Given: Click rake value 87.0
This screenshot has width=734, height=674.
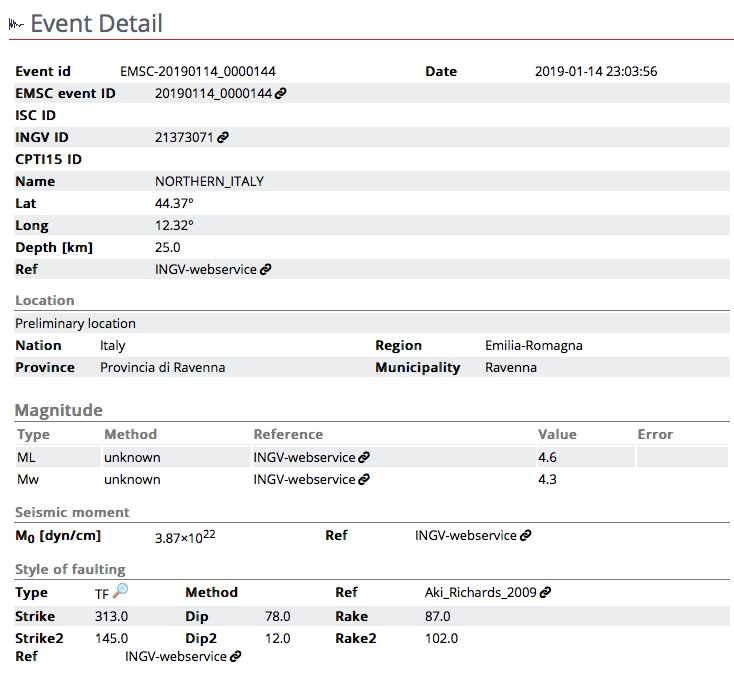Looking at the screenshot, I should pyautogui.click(x=438, y=616).
